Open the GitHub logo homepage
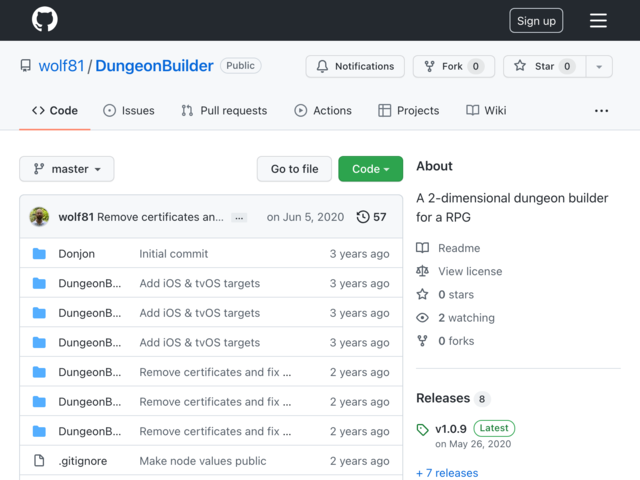This screenshot has height=480, width=640. click(44, 19)
